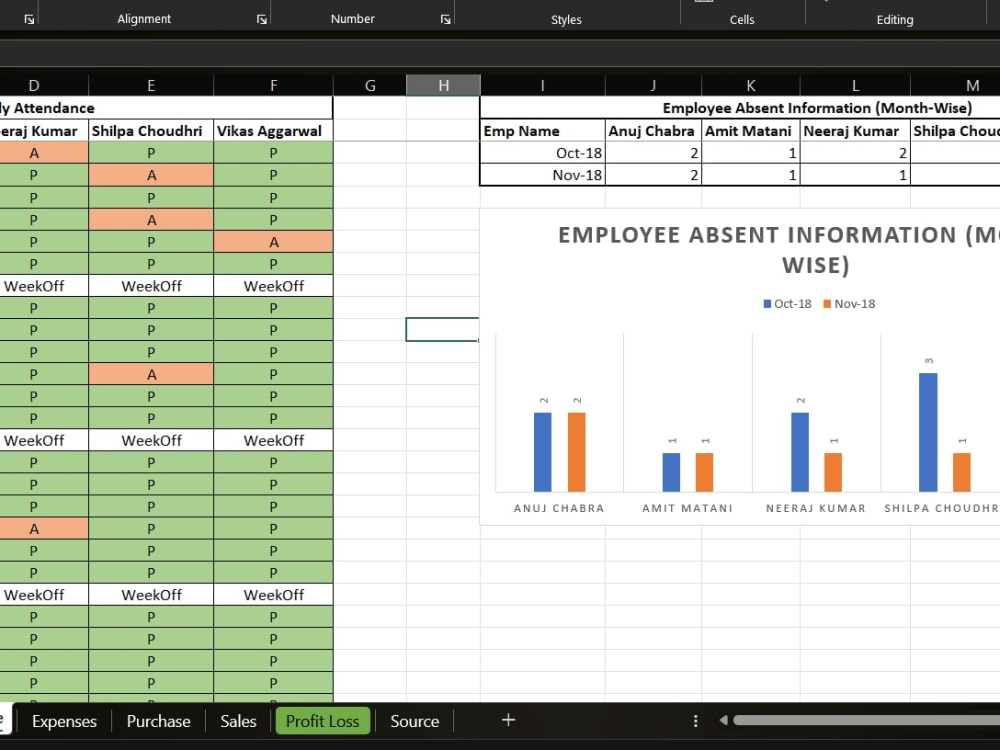Click the Shilpa Choudhri header cell in attendance table

click(151, 131)
